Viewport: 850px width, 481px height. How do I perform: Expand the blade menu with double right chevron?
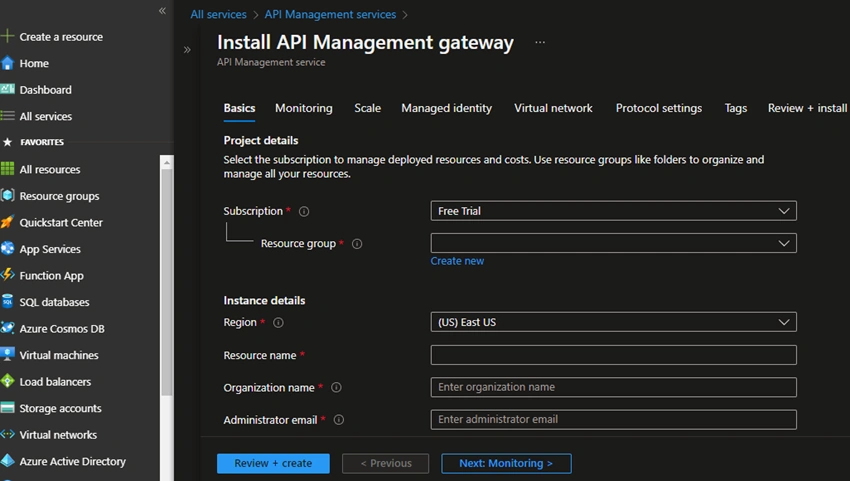point(187,50)
